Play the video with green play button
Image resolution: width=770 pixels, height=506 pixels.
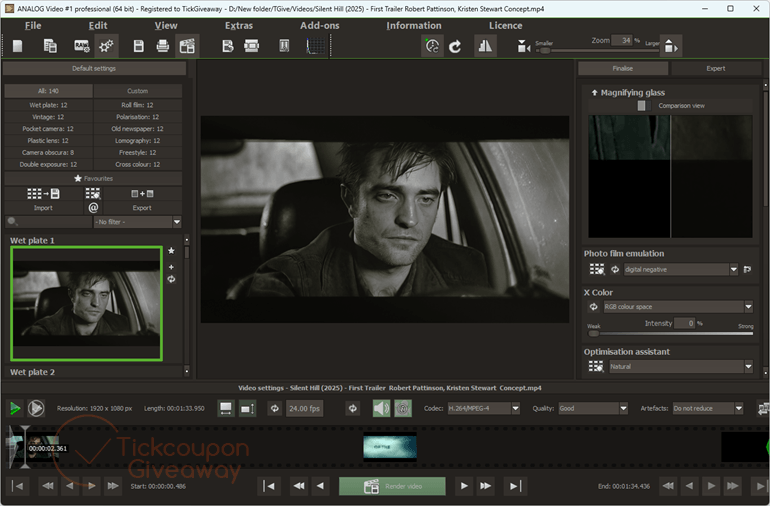pos(15,408)
